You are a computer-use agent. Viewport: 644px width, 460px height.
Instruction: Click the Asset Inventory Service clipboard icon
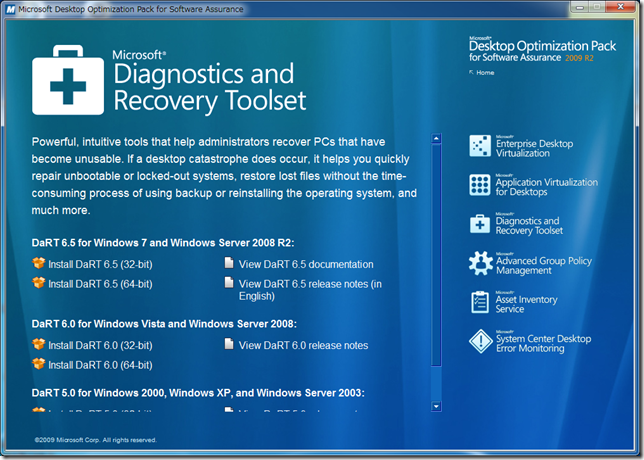coord(480,302)
